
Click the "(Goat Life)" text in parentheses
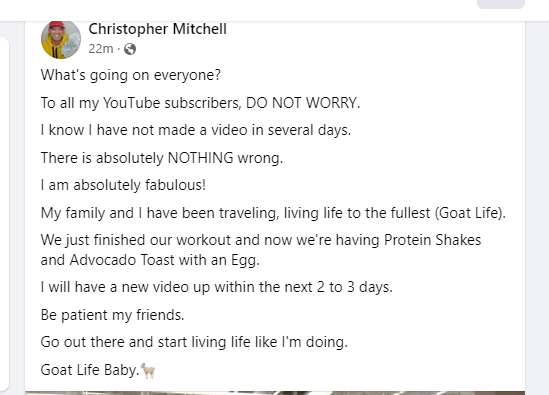[x=470, y=213]
